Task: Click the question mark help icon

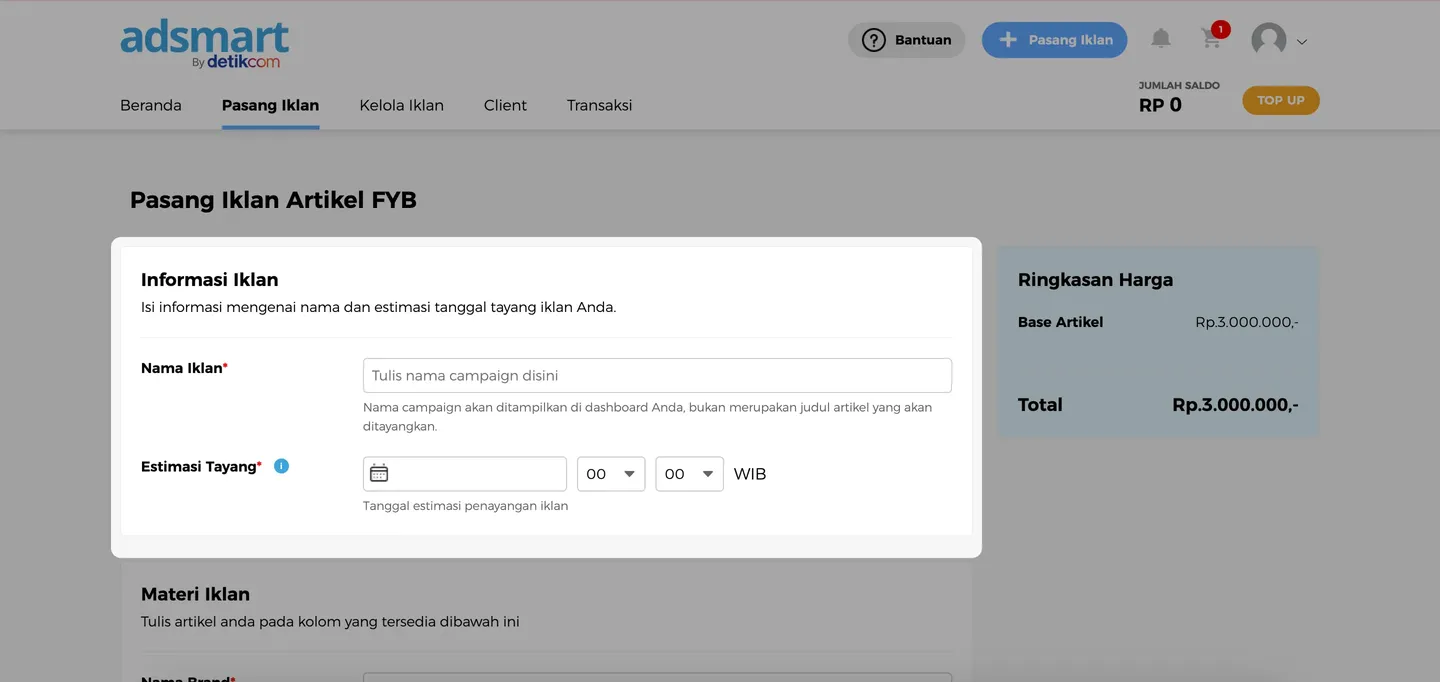Action: pyautogui.click(x=873, y=40)
